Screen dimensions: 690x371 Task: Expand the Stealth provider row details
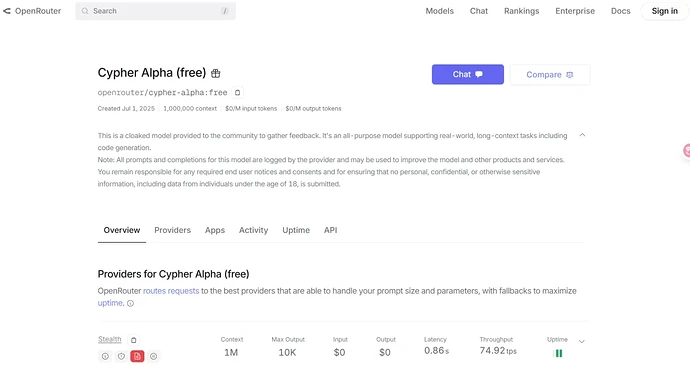pyautogui.click(x=581, y=342)
